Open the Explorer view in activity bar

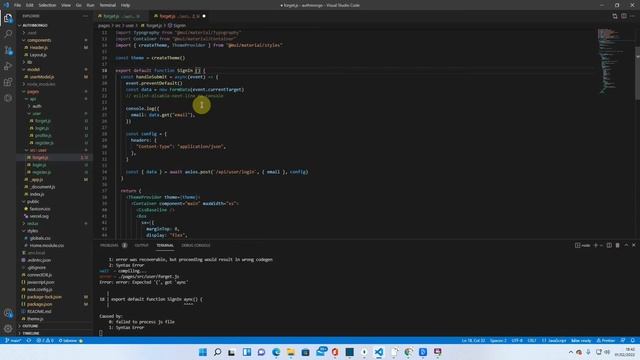(x=8, y=18)
